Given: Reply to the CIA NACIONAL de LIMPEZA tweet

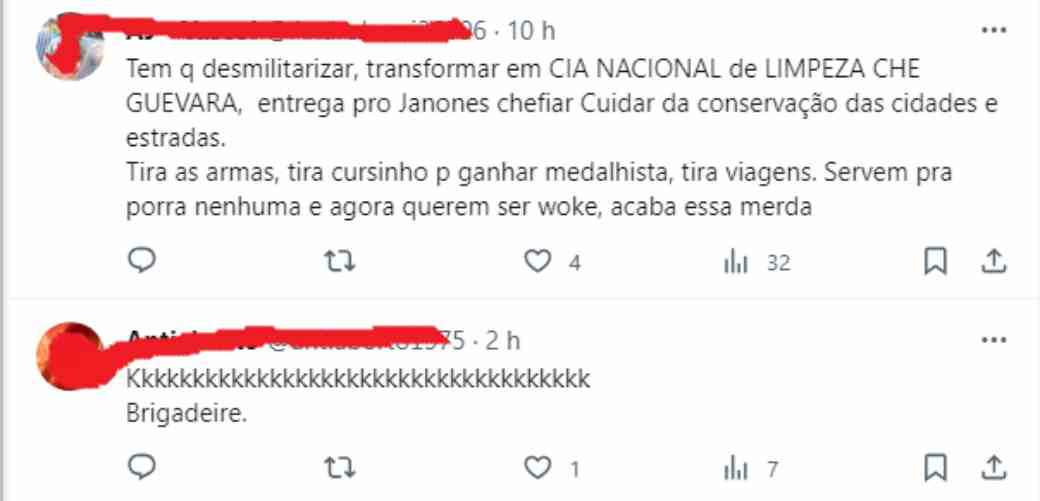Looking at the screenshot, I should 141,262.
